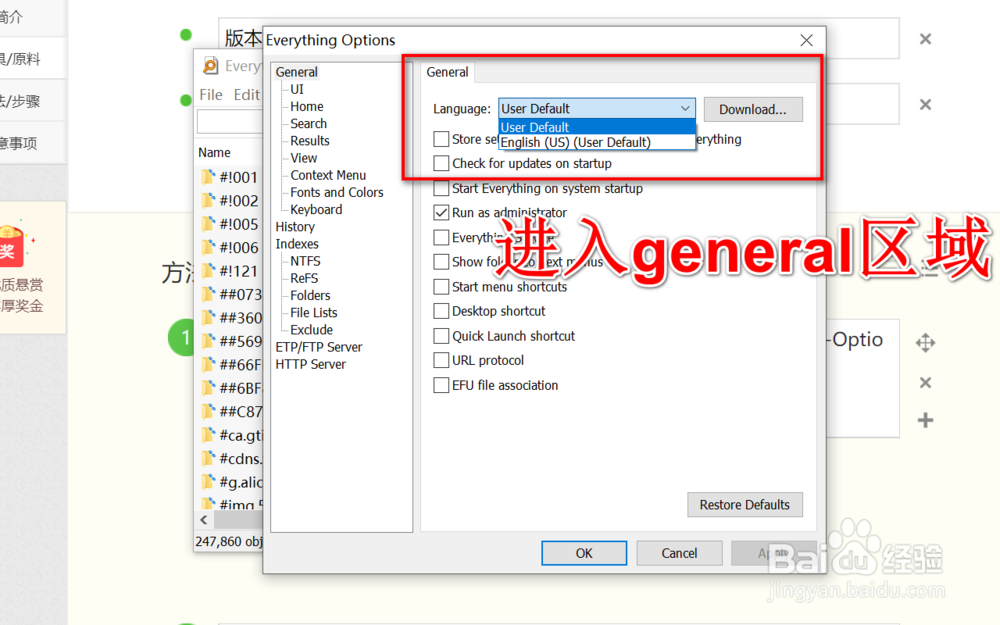Viewport: 1000px width, 625px height.
Task: Select the ##073 folder icon
Action: click(208, 294)
